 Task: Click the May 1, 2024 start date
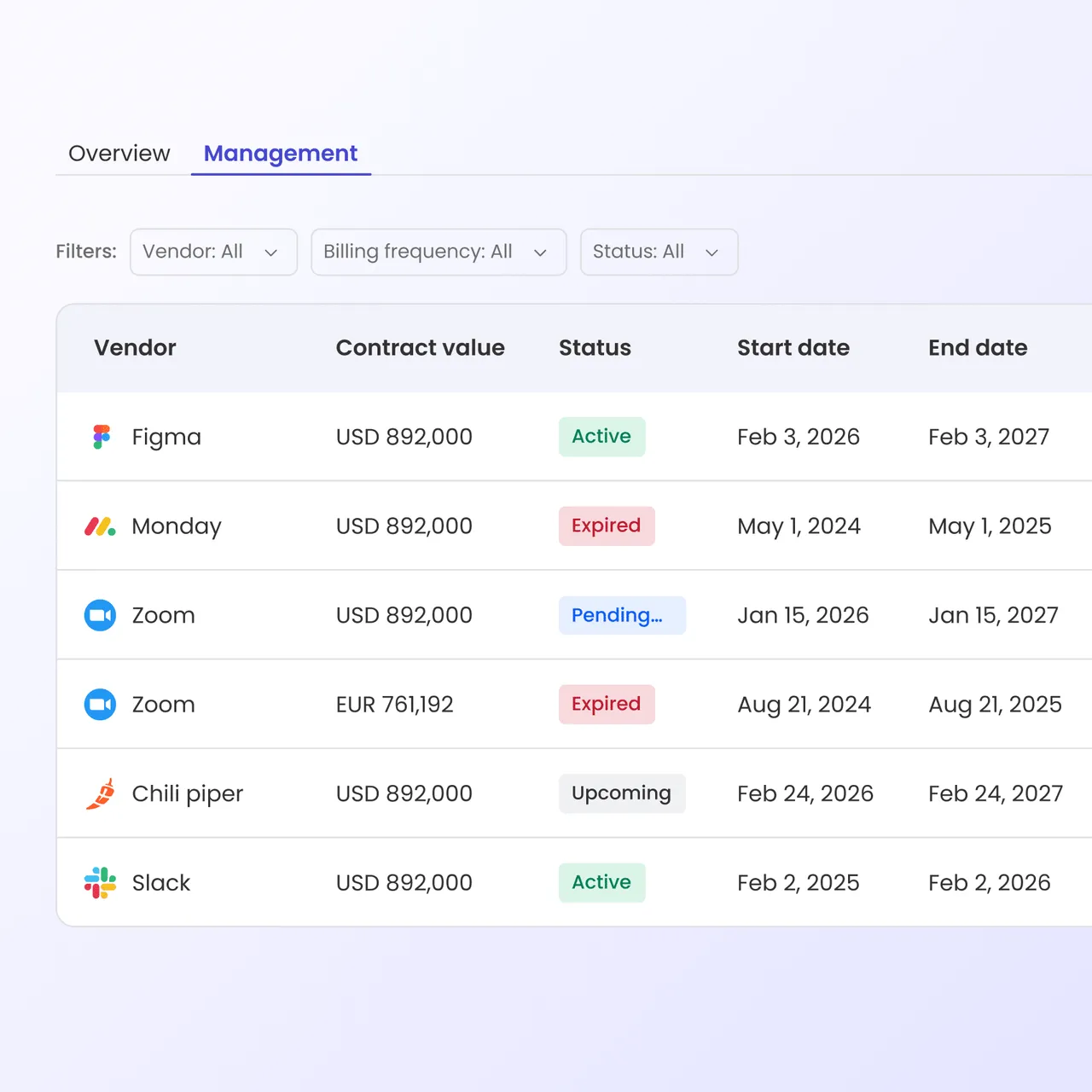coord(799,526)
